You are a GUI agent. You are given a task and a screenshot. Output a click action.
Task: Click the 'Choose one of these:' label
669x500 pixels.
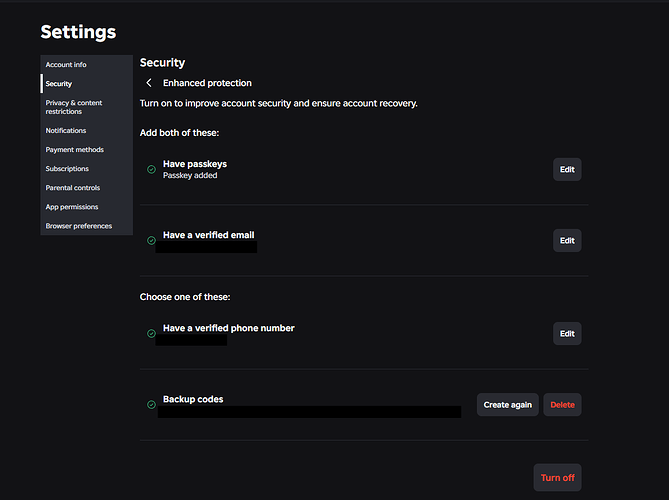[x=185, y=297]
